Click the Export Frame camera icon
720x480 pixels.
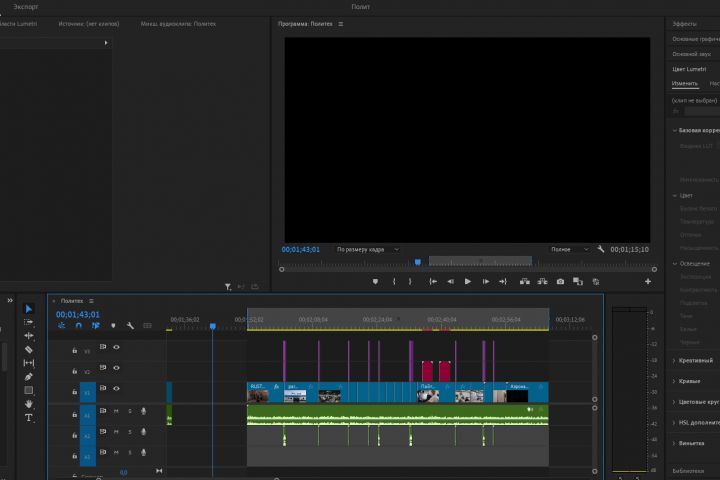[x=560, y=282]
